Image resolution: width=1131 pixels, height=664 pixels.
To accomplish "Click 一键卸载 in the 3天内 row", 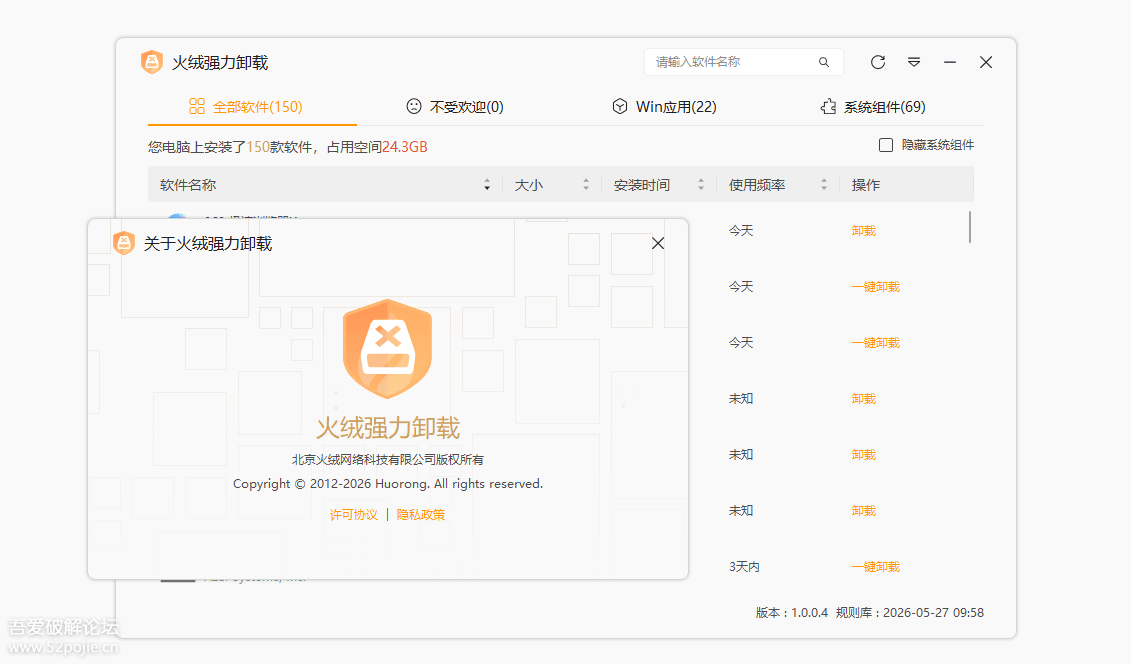I will click(876, 567).
